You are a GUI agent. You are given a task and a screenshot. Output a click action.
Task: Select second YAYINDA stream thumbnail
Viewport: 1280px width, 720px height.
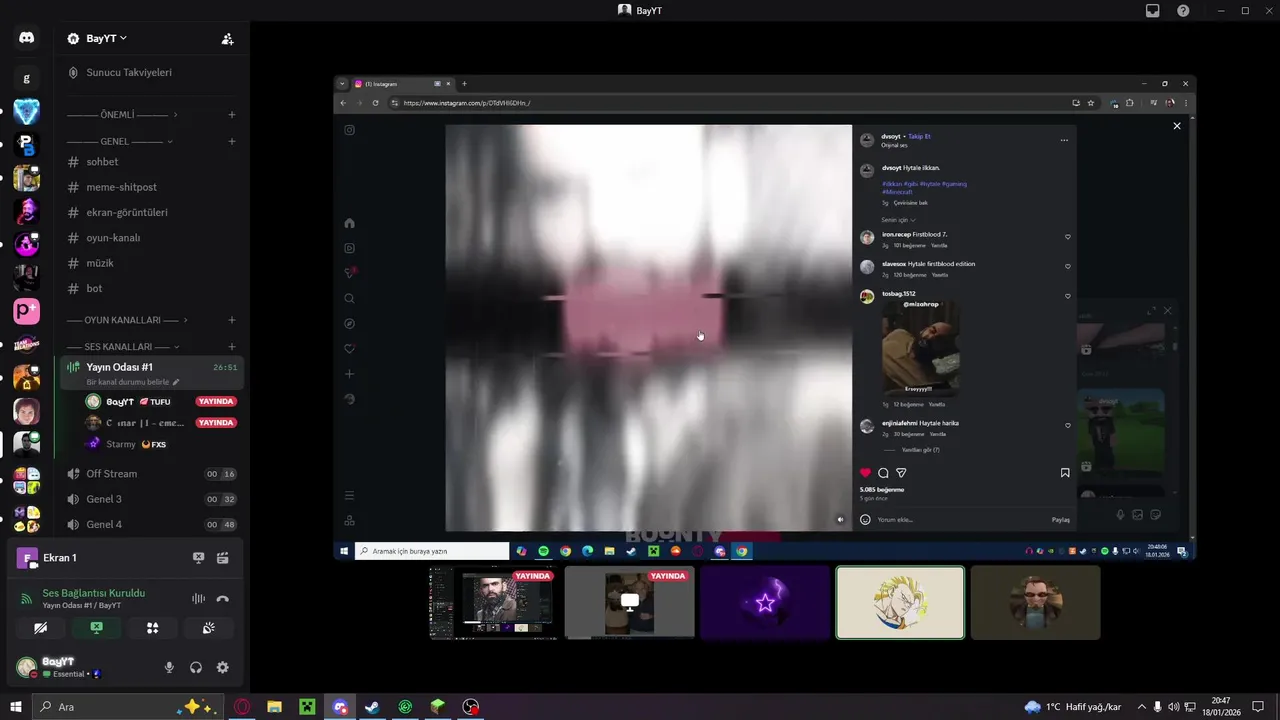coord(629,603)
